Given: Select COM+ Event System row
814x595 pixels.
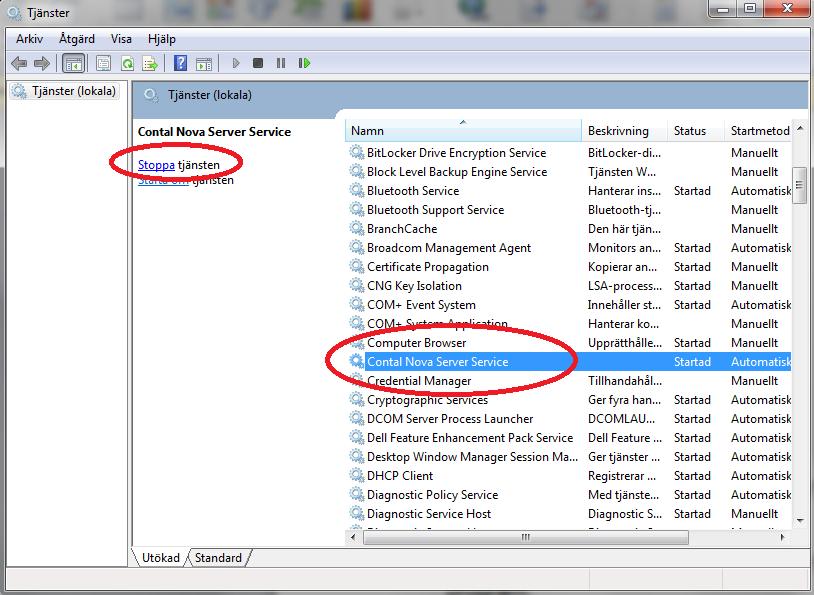Looking at the screenshot, I should [x=568, y=305].
